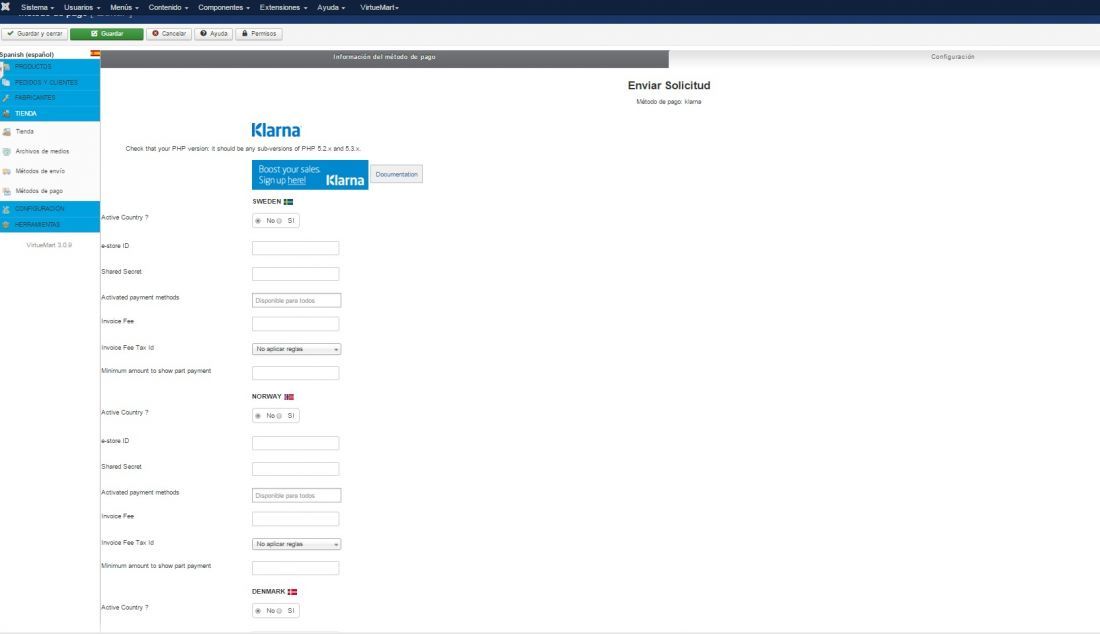Open the Extensiones menu
The height and width of the screenshot is (634, 1100).
[283, 7]
